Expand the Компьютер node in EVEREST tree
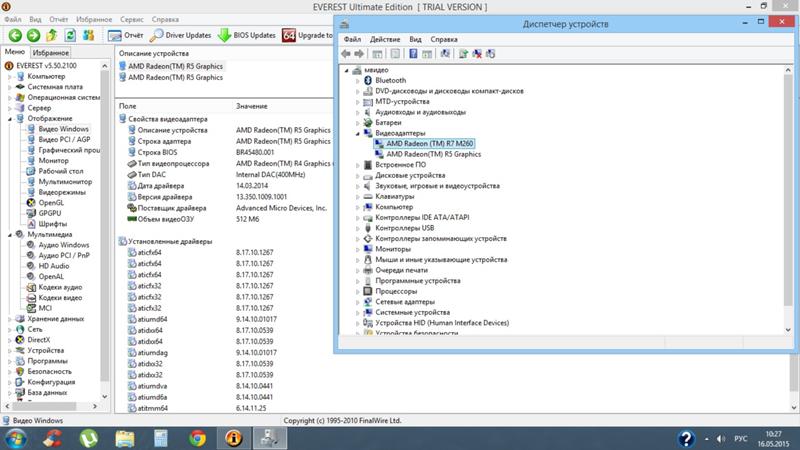This screenshot has width=800, height=450. pos(10,77)
